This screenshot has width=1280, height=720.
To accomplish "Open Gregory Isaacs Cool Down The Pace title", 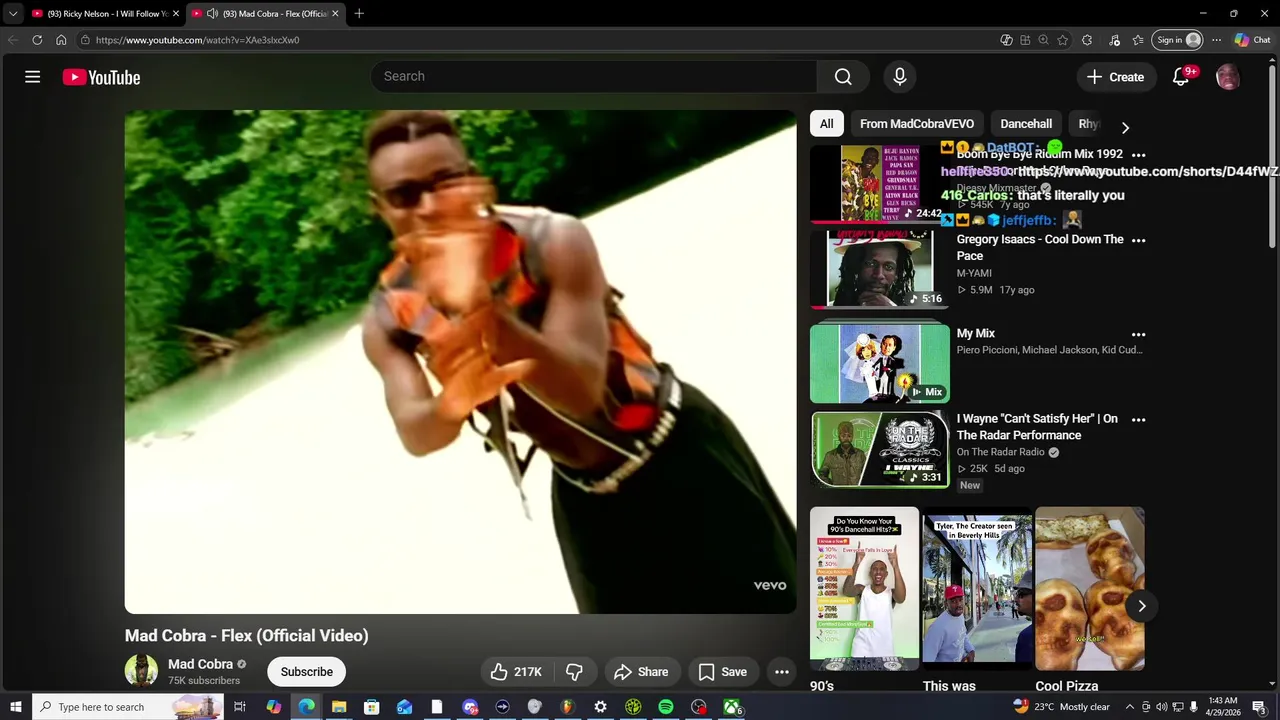I will click(1040, 247).
